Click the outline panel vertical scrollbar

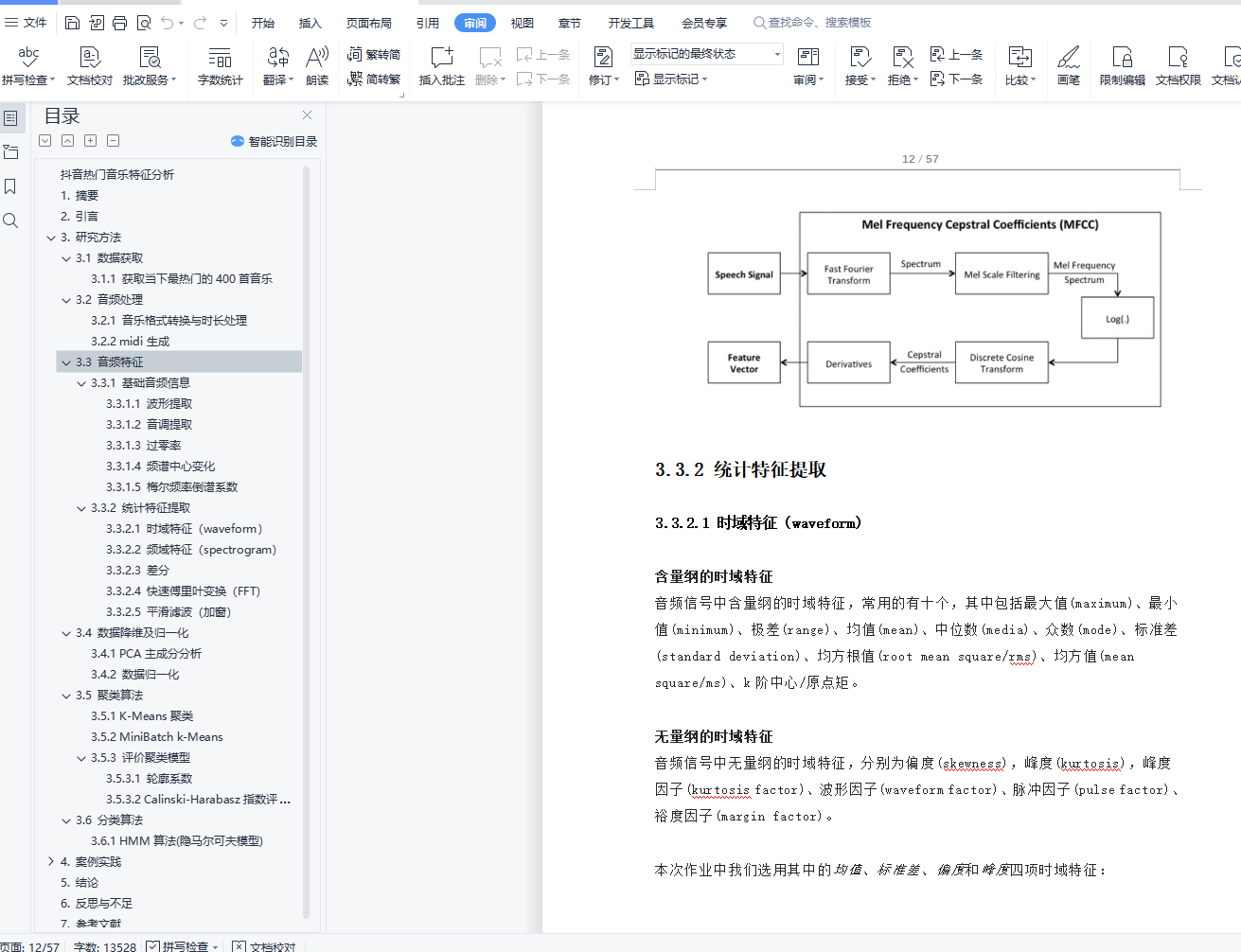306,541
